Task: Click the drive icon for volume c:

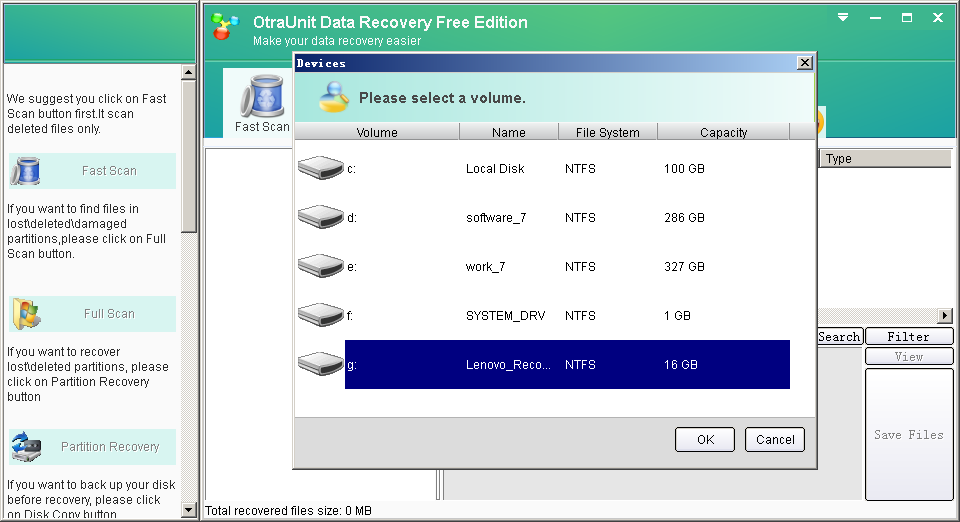Action: point(321,168)
